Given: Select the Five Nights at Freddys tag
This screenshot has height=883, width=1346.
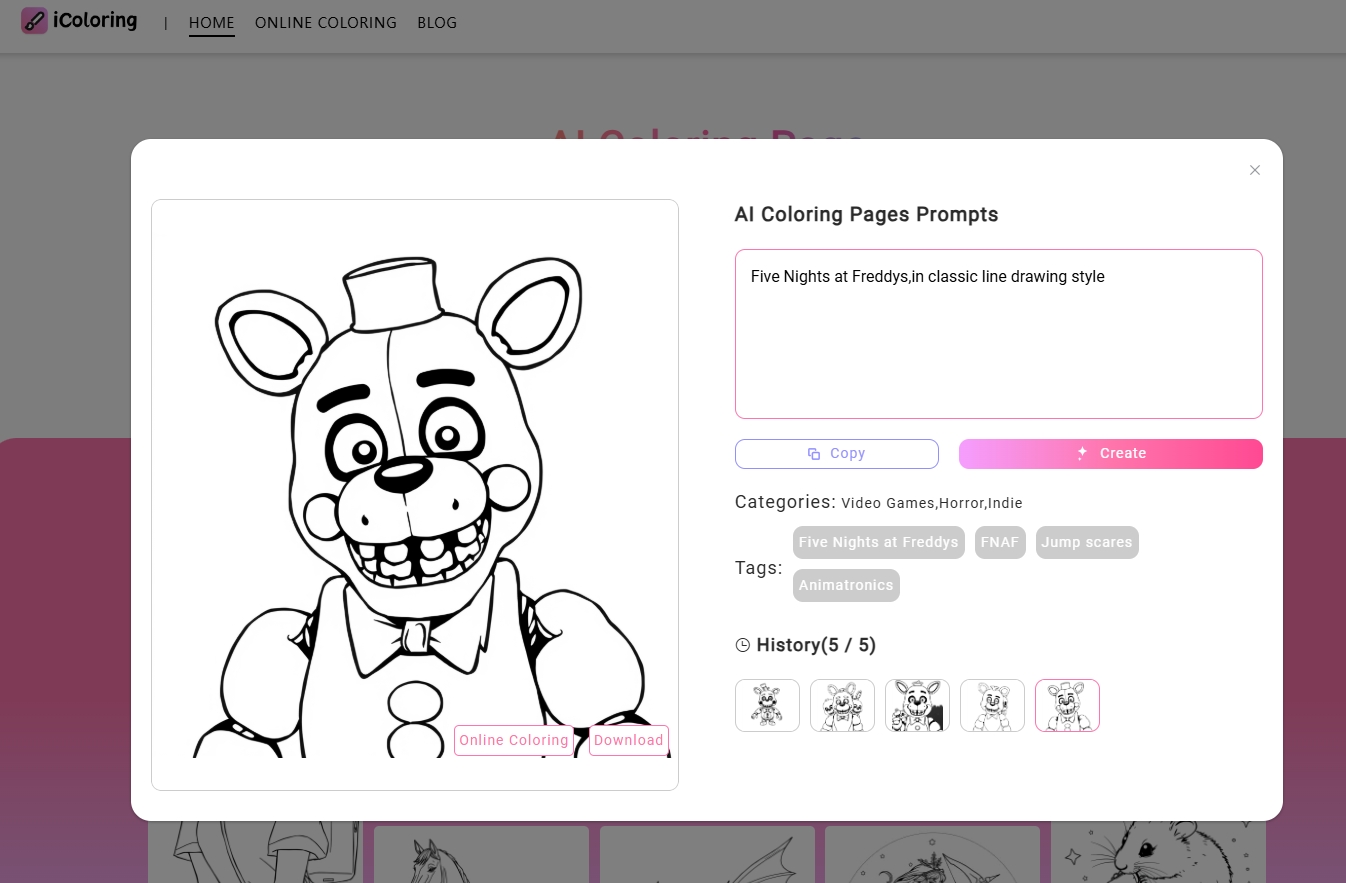Looking at the screenshot, I should coord(879,542).
